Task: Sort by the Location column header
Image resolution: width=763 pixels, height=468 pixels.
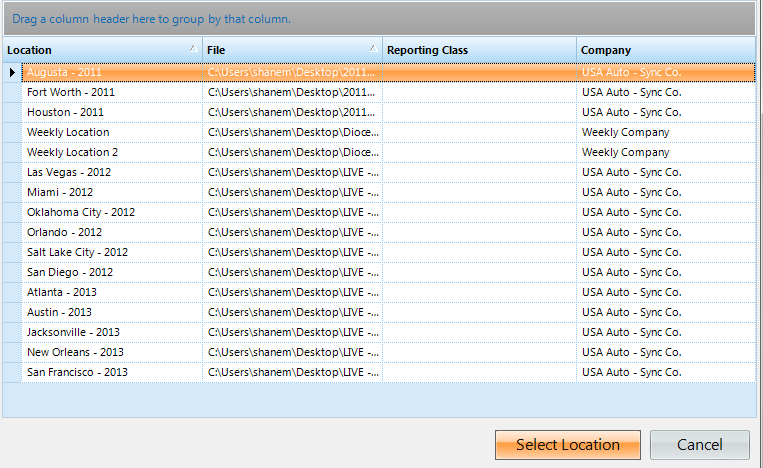Action: click(x=103, y=50)
